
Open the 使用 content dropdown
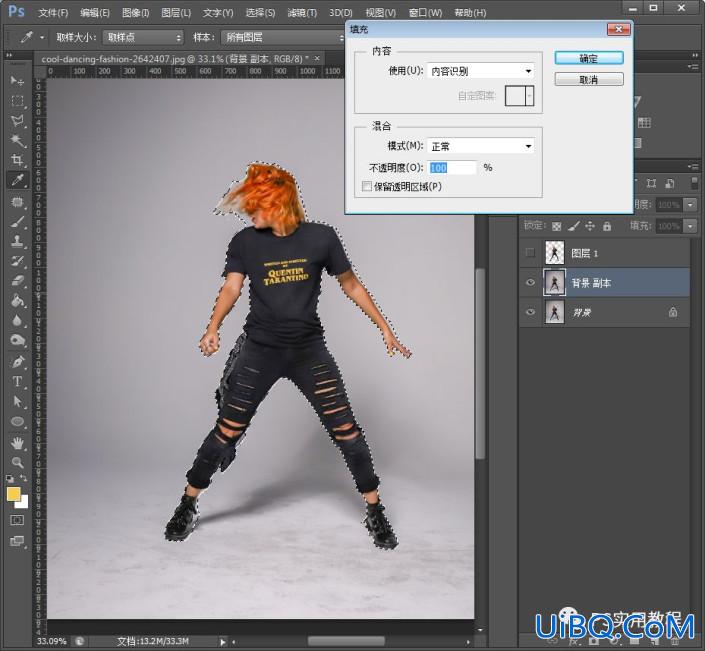coord(480,71)
